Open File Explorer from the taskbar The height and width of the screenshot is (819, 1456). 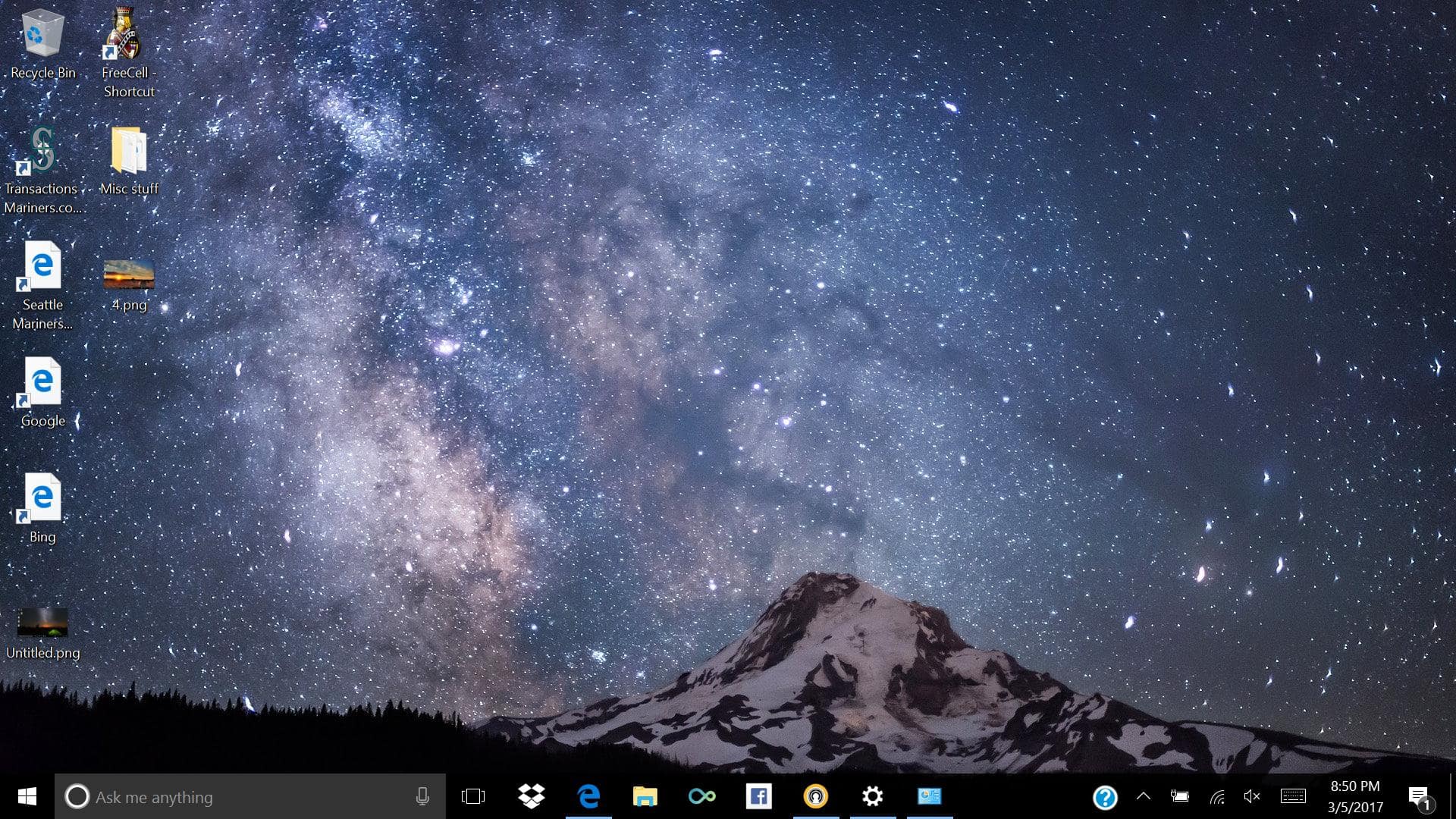[x=645, y=796]
